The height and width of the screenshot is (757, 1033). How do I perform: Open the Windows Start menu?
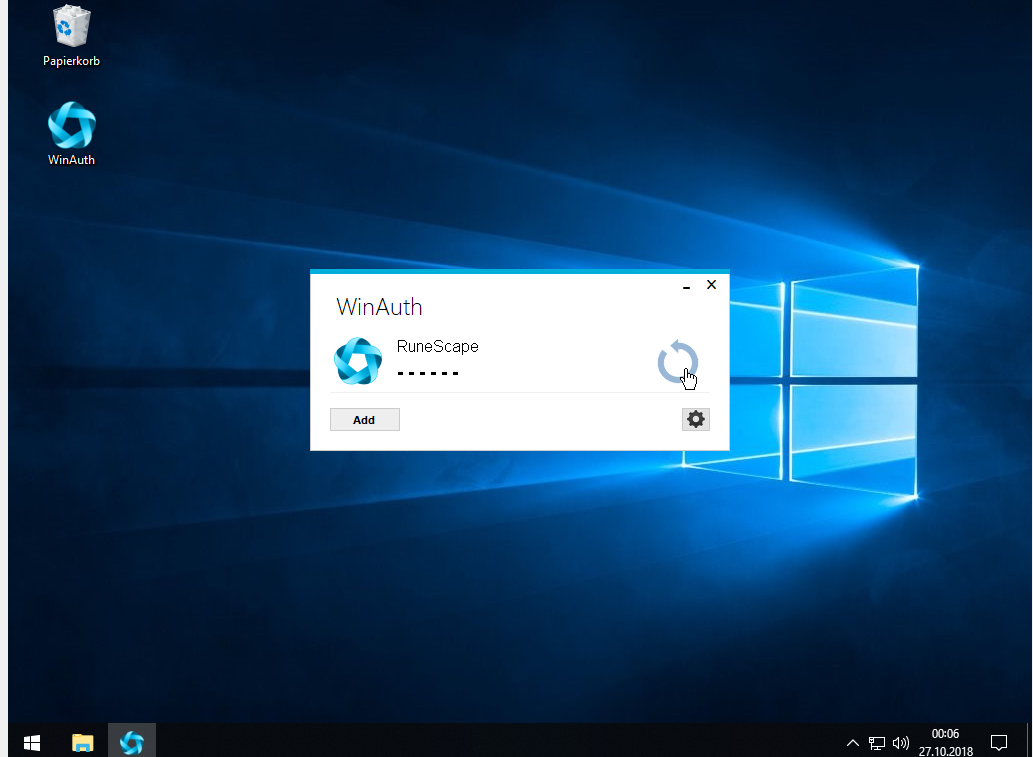[31, 742]
